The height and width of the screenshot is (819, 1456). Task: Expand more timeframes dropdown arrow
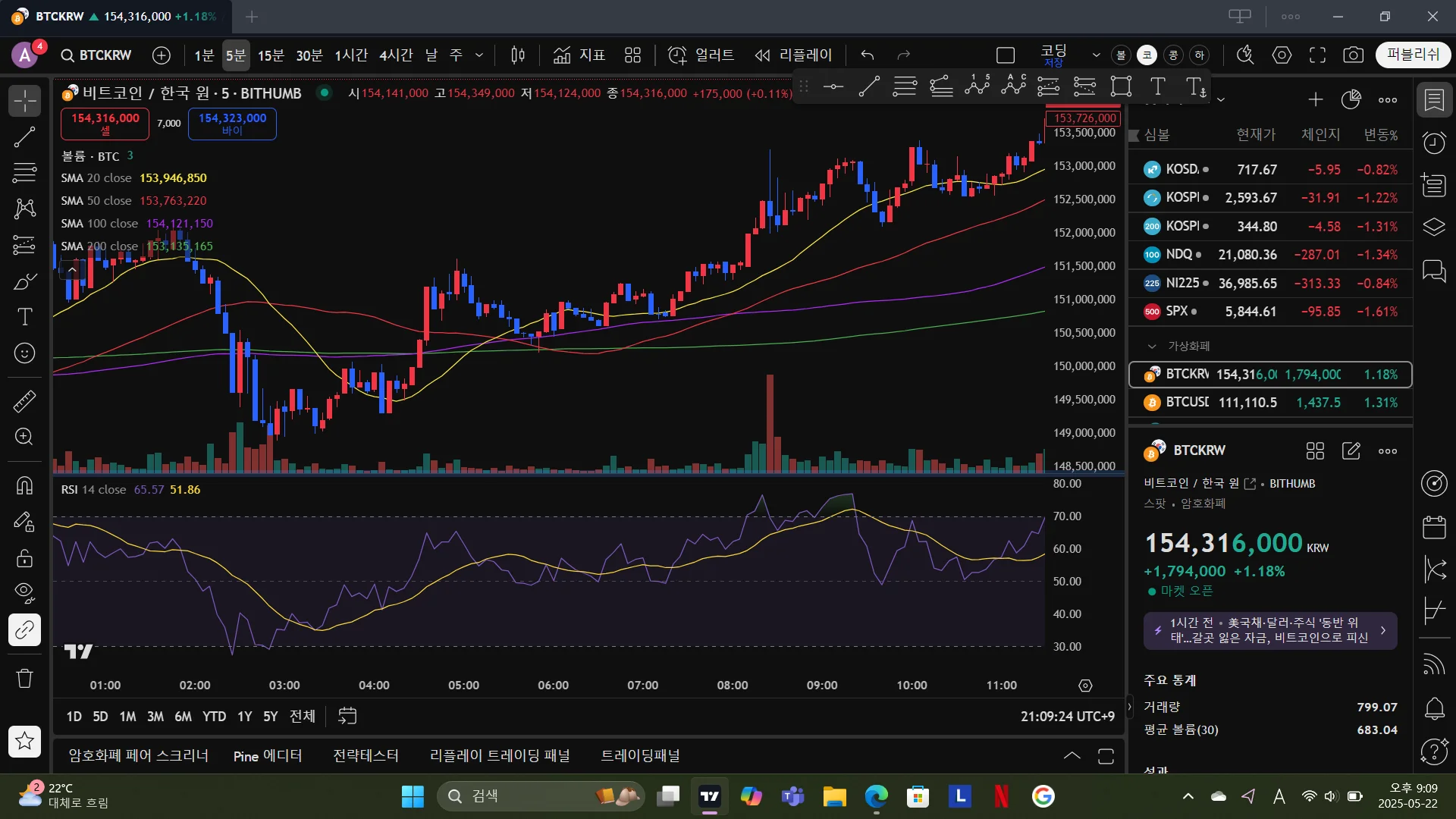(x=479, y=55)
